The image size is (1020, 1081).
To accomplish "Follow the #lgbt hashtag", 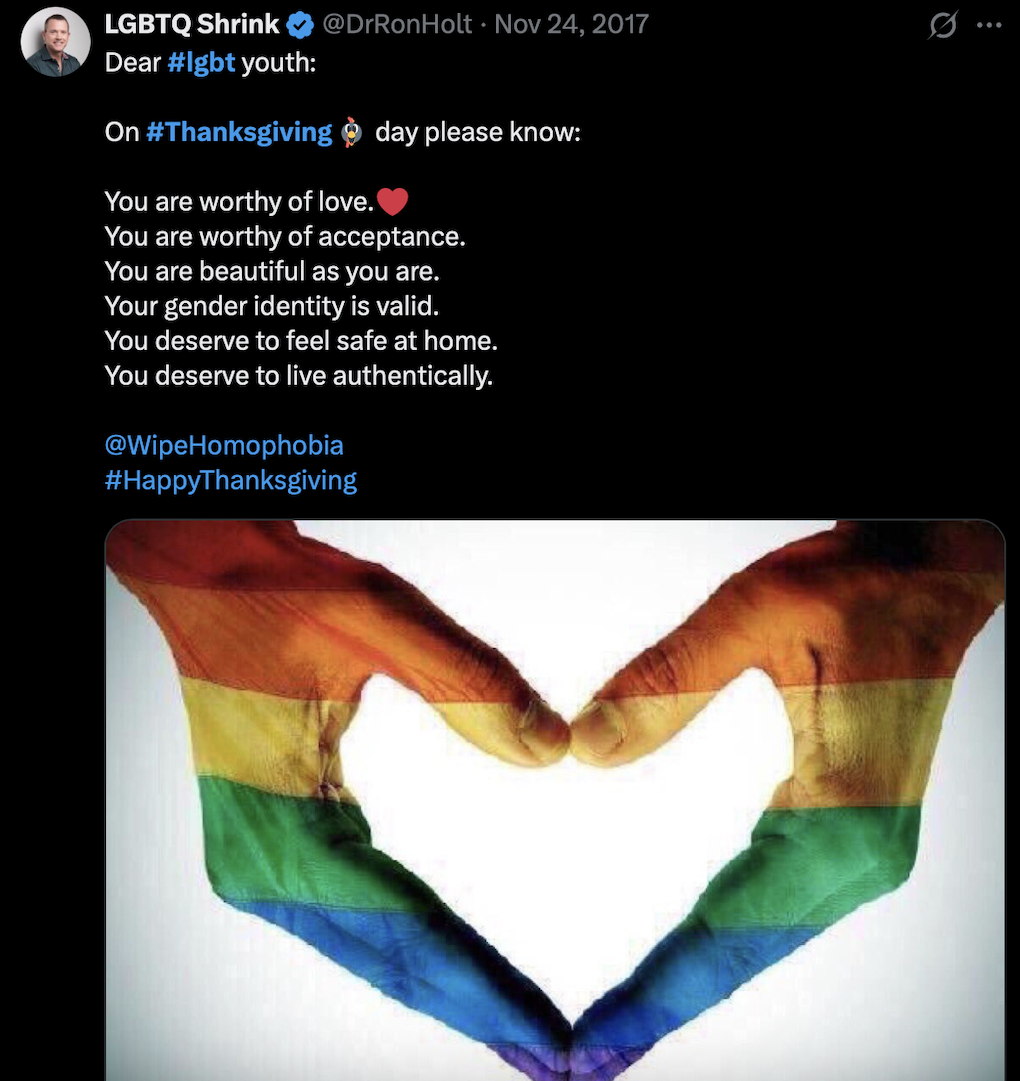I will (x=201, y=62).
